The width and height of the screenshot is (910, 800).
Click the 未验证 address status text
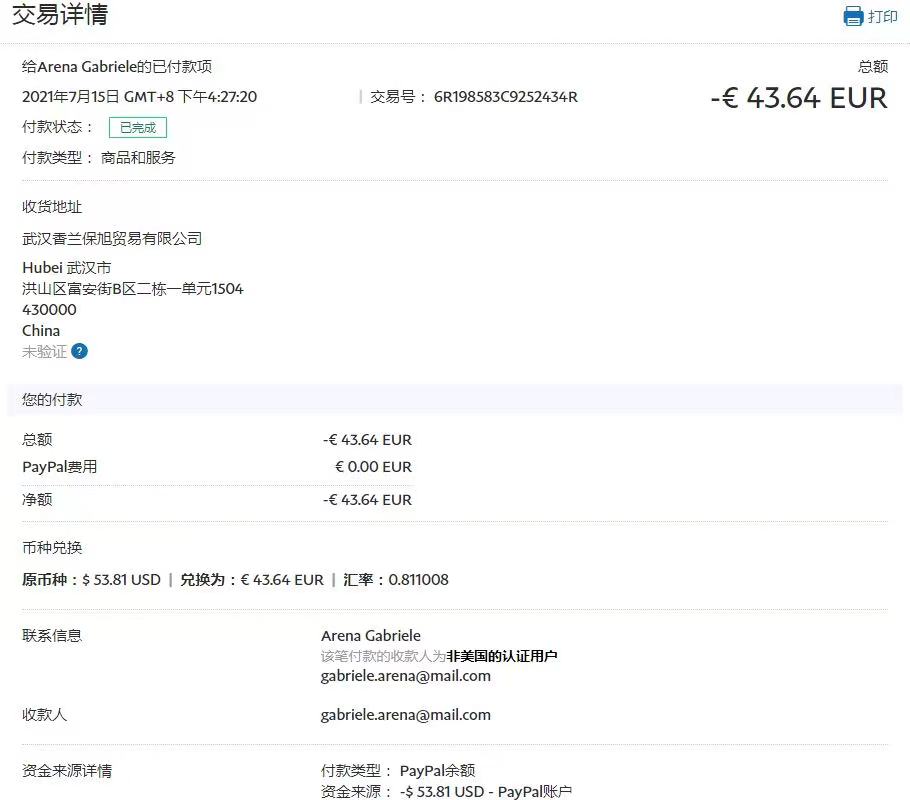(x=44, y=351)
